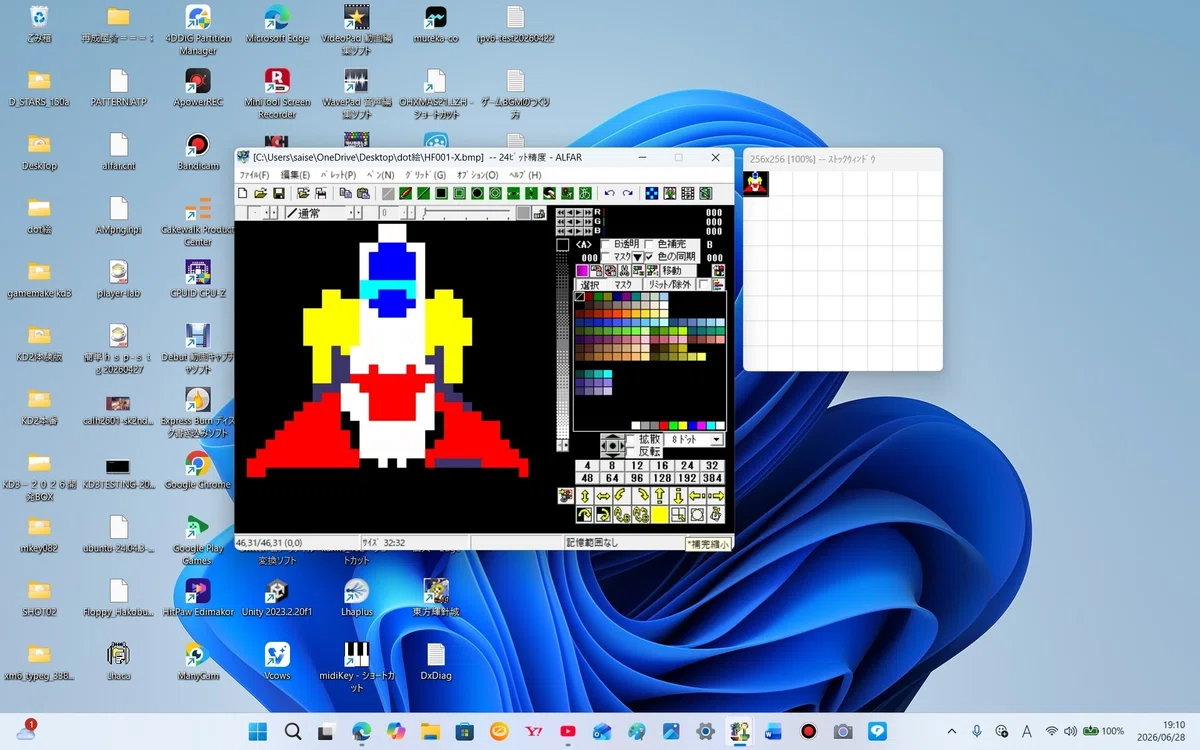Click the directional pad center button
Image resolution: width=1200 pixels, height=750 pixels.
tap(613, 445)
